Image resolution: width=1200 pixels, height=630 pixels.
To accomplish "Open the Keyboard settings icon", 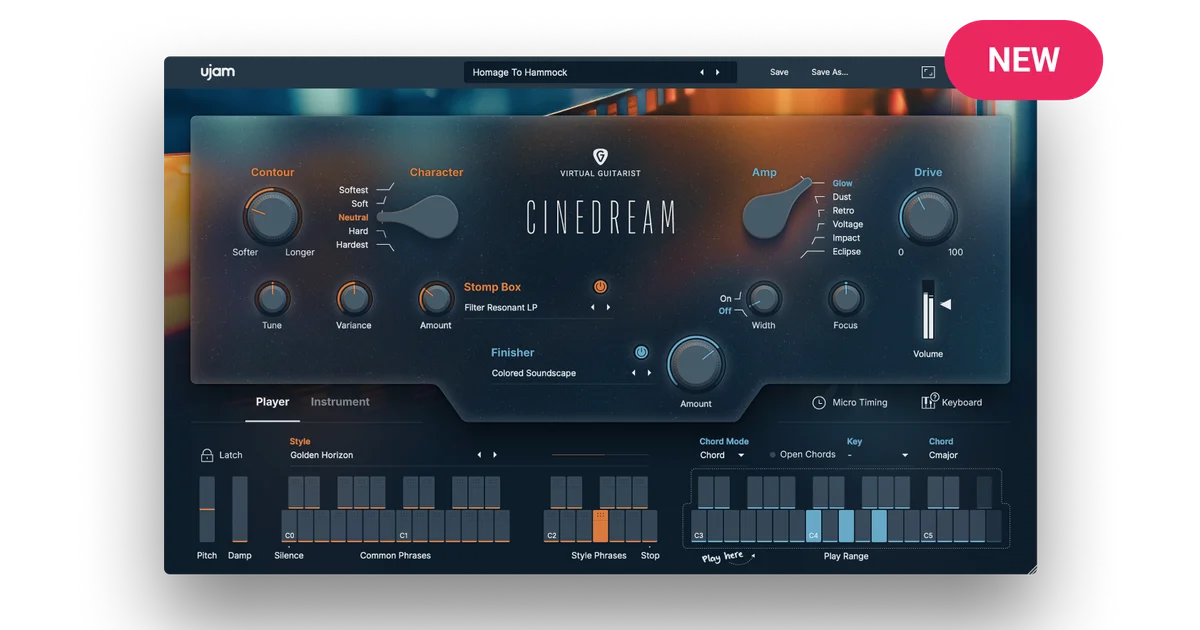I will [929, 401].
